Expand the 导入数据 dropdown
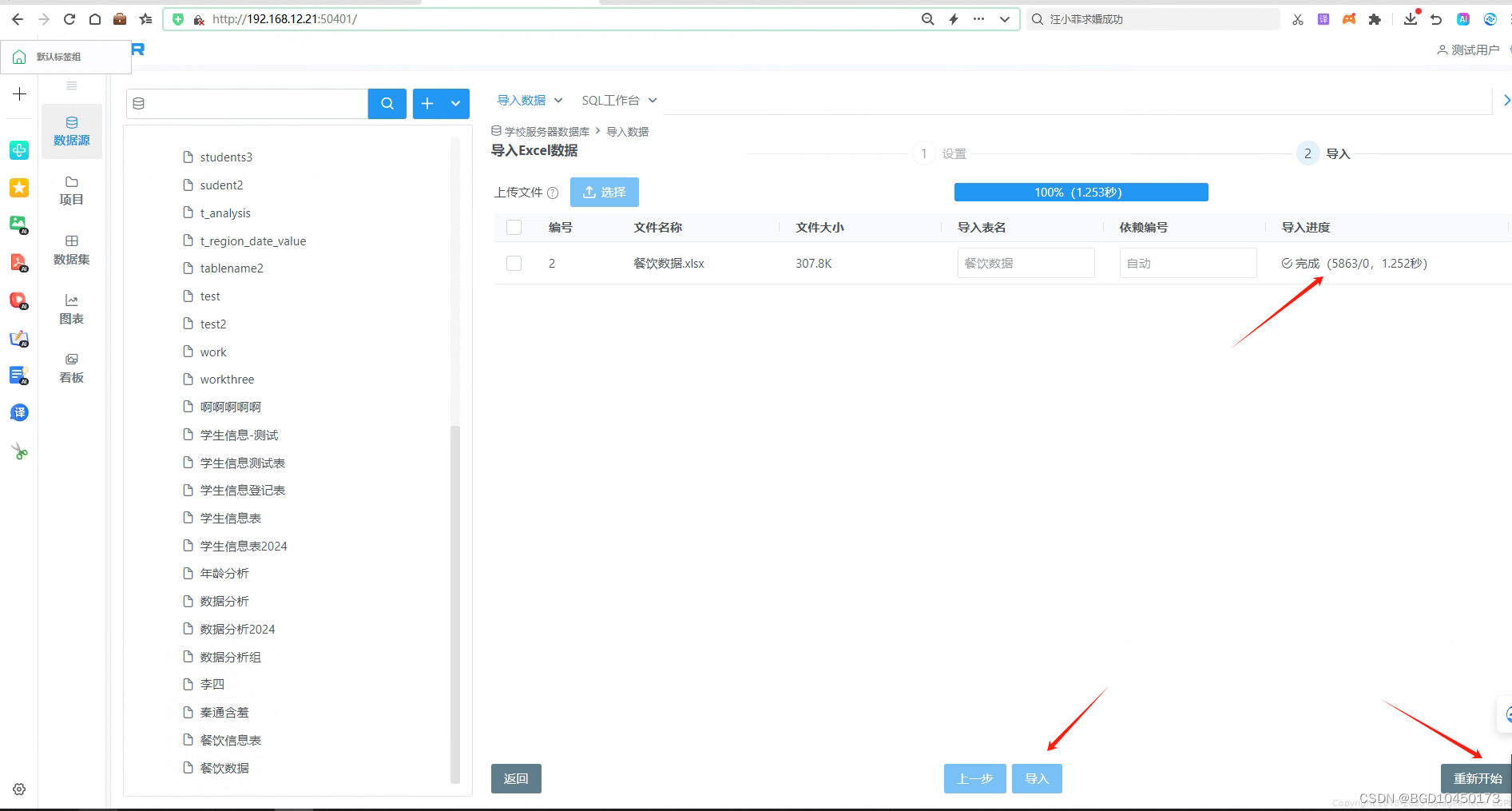The image size is (1512, 811). click(x=529, y=100)
